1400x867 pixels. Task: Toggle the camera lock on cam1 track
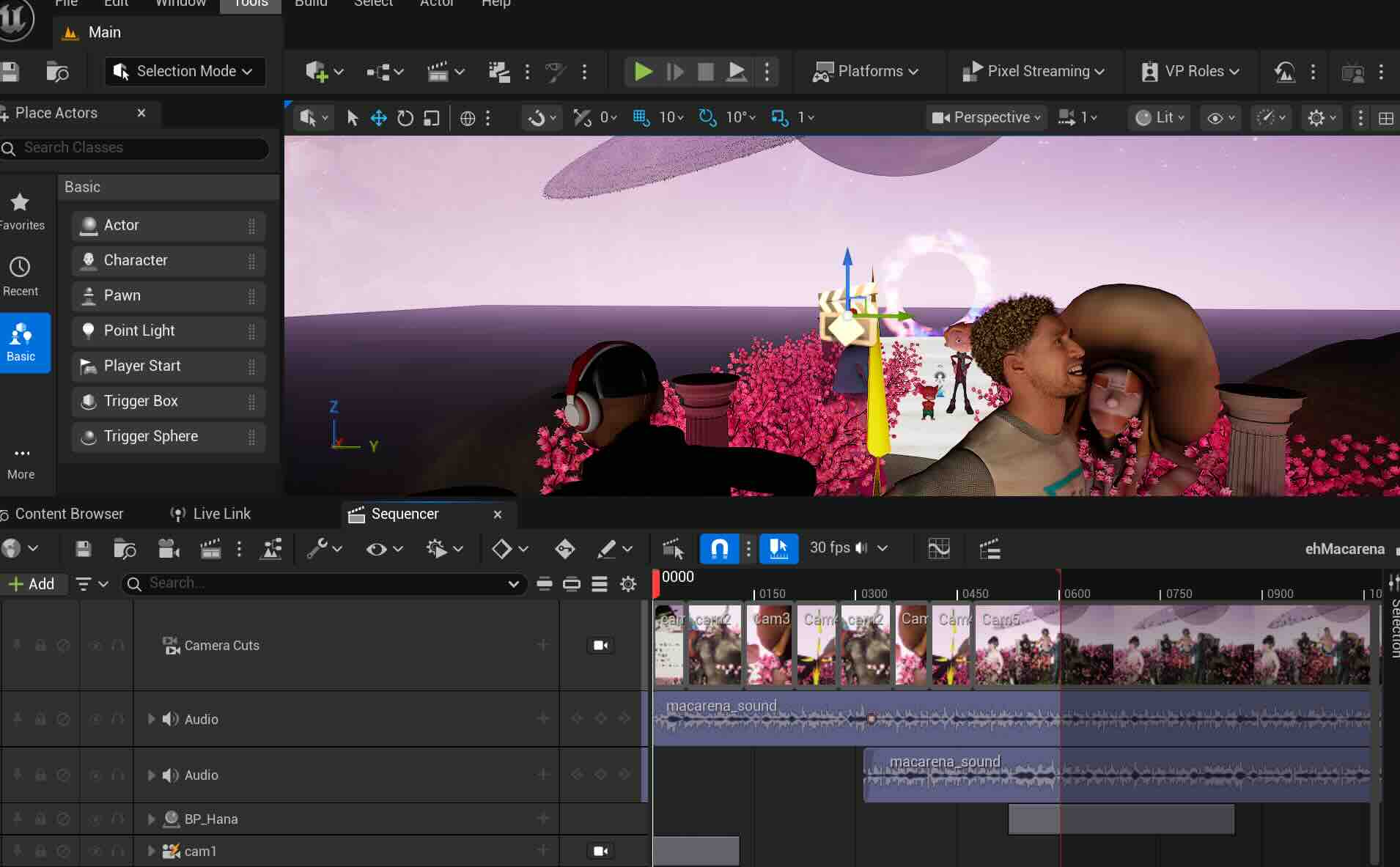(x=600, y=851)
